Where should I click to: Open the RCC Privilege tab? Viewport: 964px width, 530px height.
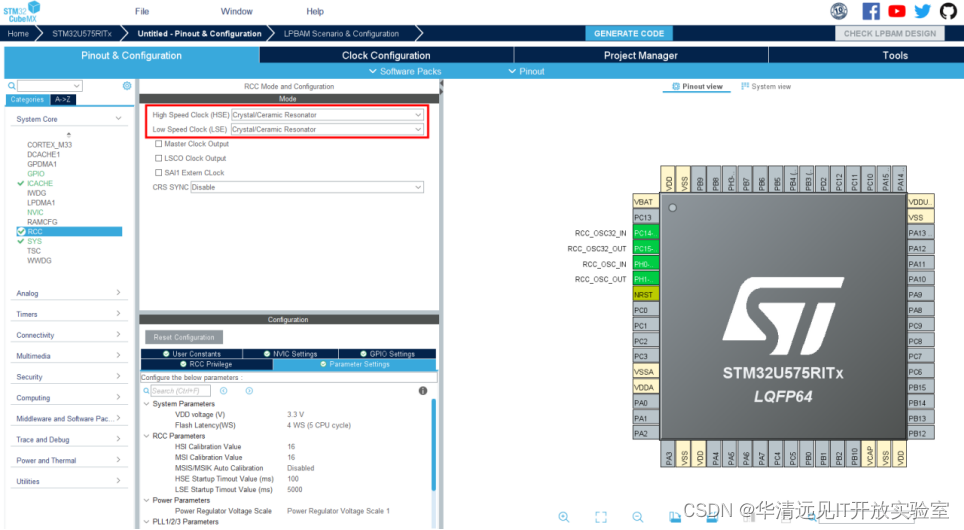pyautogui.click(x=207, y=364)
